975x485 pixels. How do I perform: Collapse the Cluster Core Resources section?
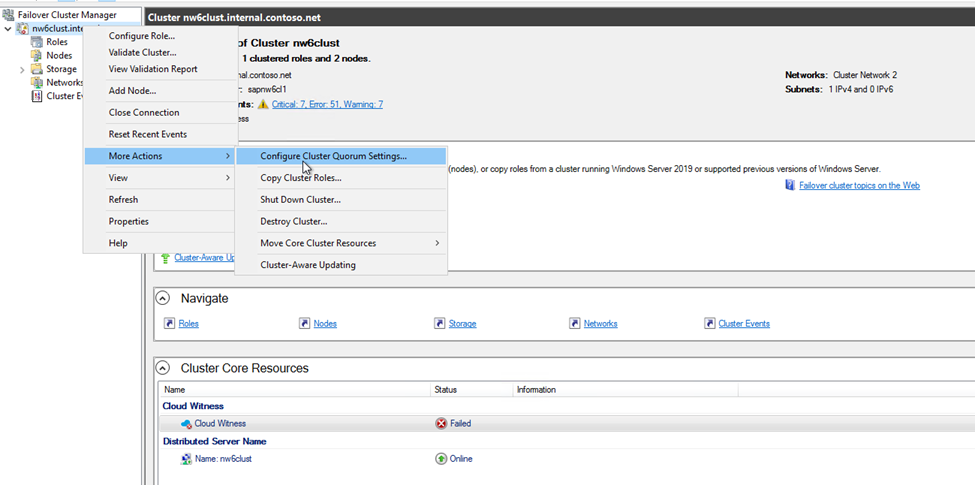pos(162,368)
